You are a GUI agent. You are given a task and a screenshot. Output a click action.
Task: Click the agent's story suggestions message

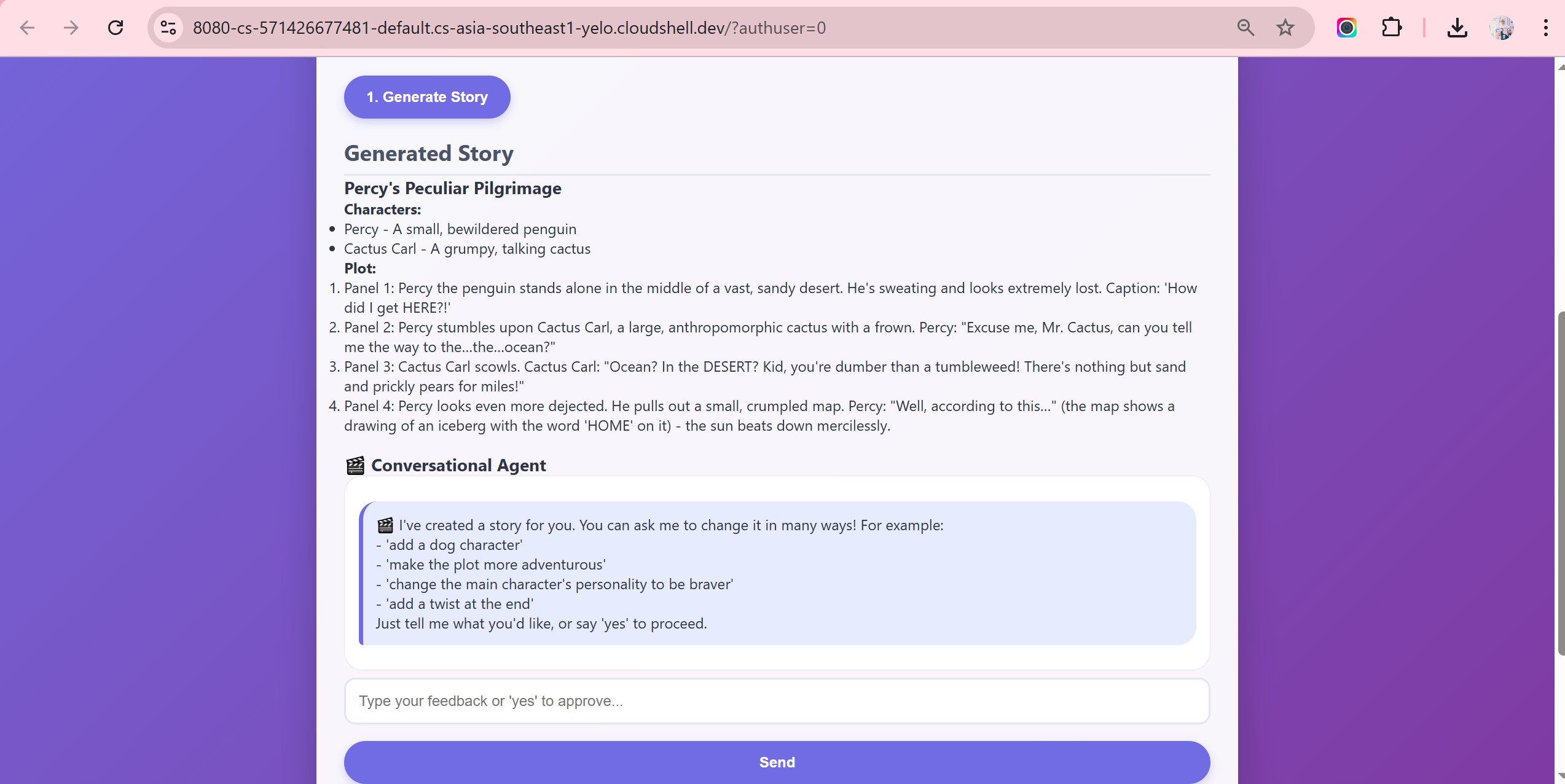[777, 574]
